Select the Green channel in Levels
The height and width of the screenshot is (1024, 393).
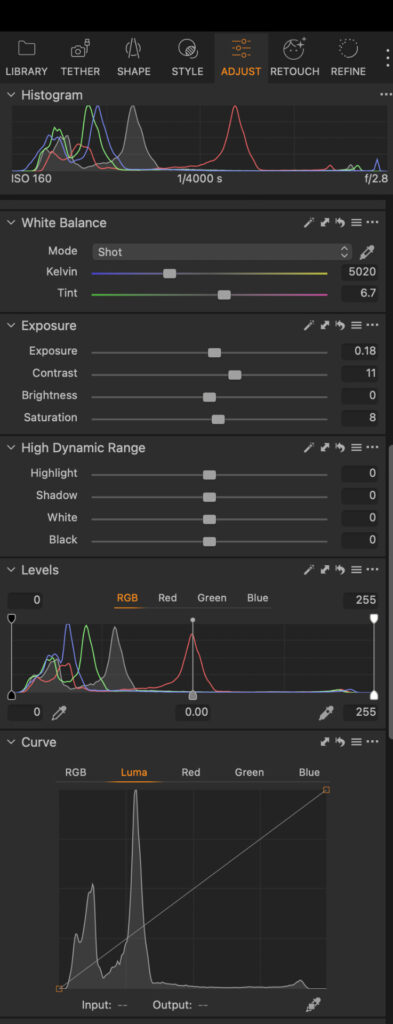[212, 598]
